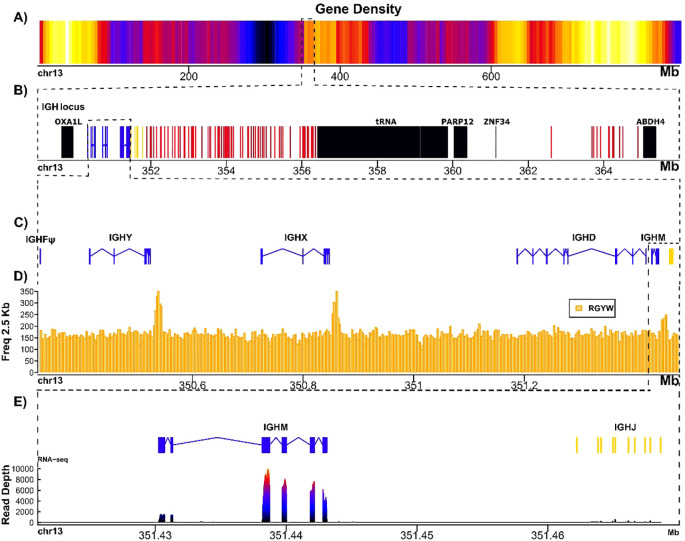This screenshot has height=541, width=685.
Task: Click the RGYW legend orange swatch
Action: (x=579, y=308)
